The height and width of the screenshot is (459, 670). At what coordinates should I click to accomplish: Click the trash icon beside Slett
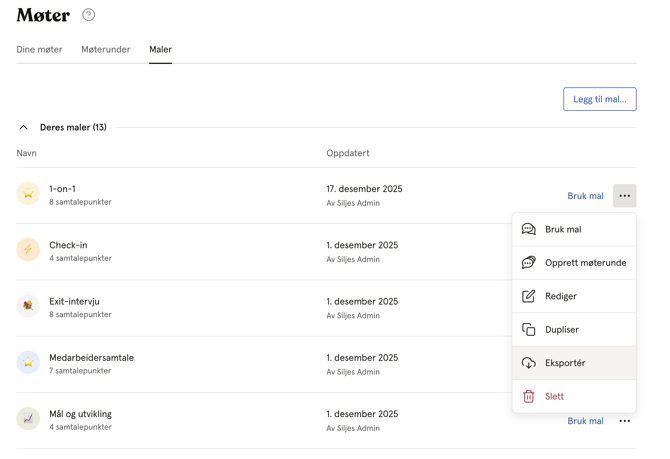(x=529, y=396)
